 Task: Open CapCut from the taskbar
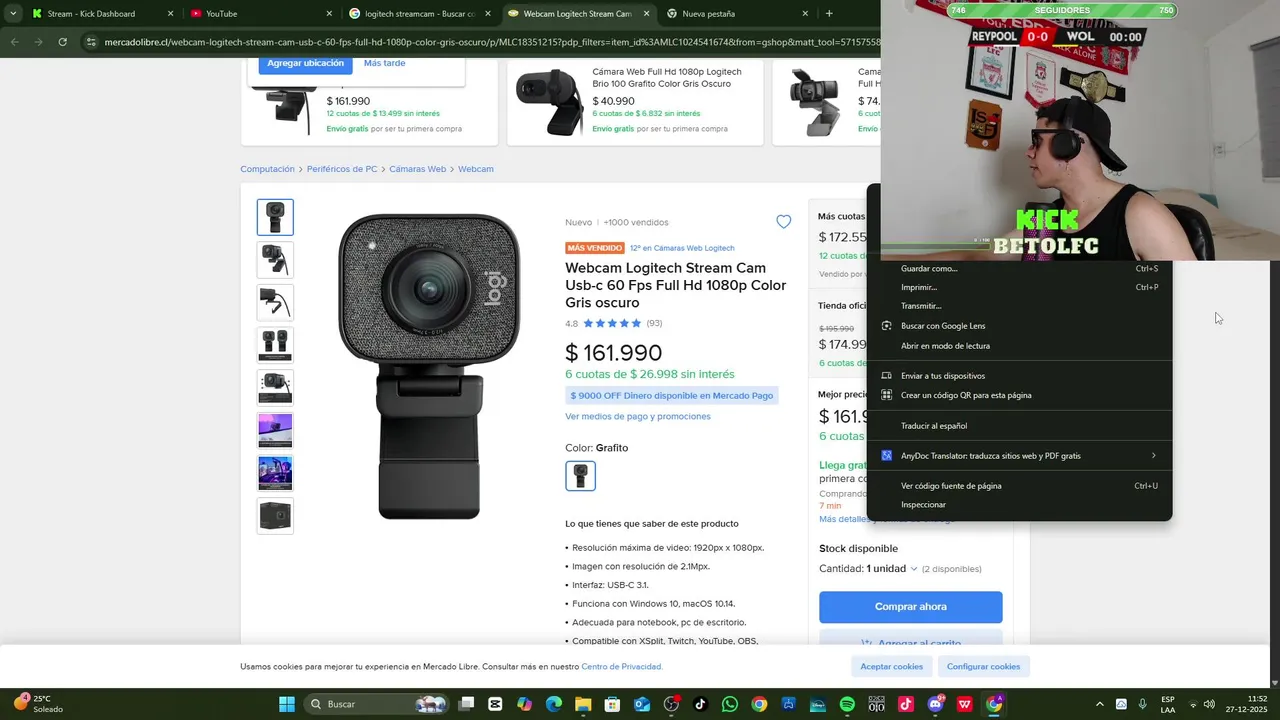(495, 704)
